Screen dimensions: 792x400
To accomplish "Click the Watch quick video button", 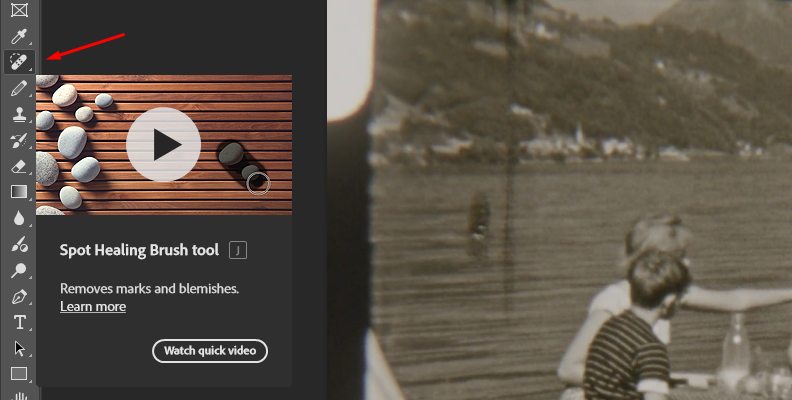I will pyautogui.click(x=210, y=351).
